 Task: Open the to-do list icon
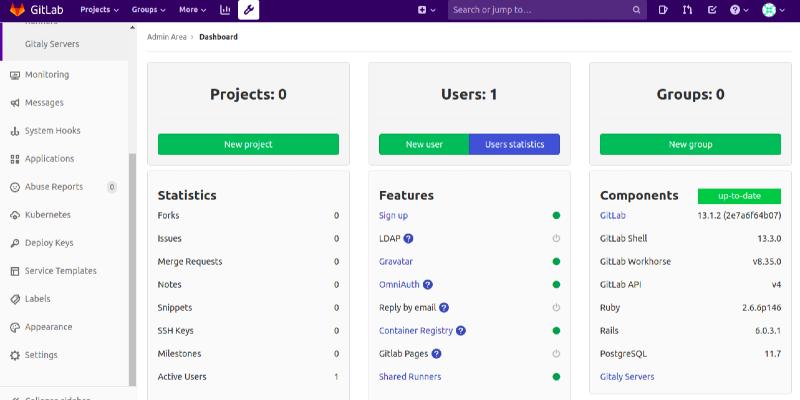[x=711, y=10]
